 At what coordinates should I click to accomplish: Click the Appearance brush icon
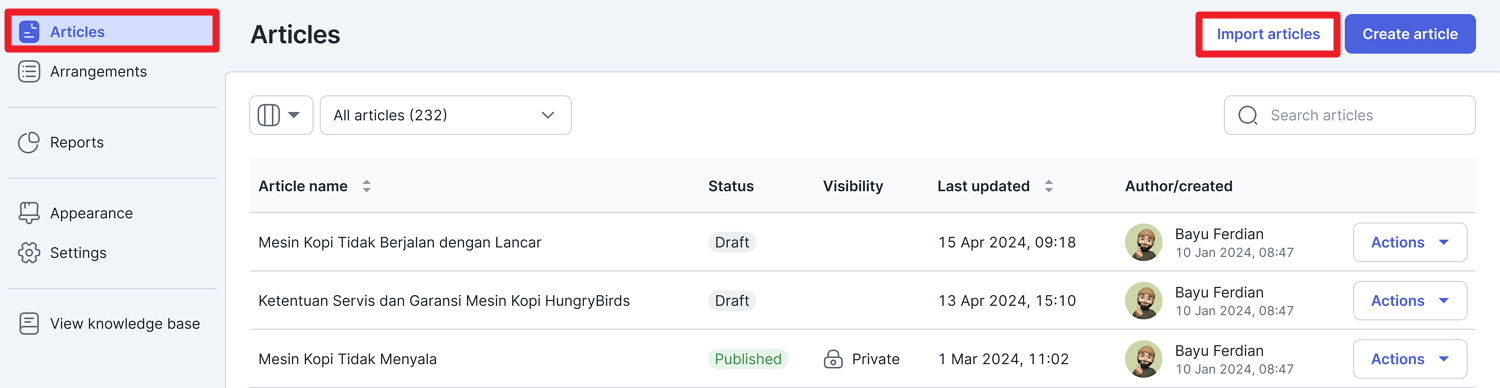[x=29, y=213]
